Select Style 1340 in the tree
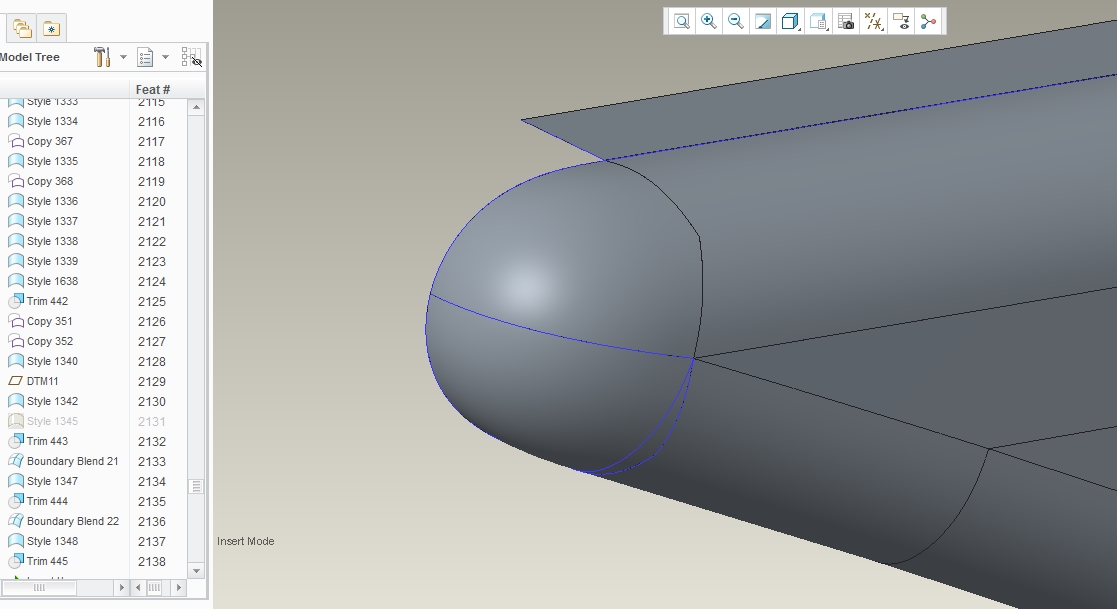Viewport: 1117px width, 609px height. (52, 360)
